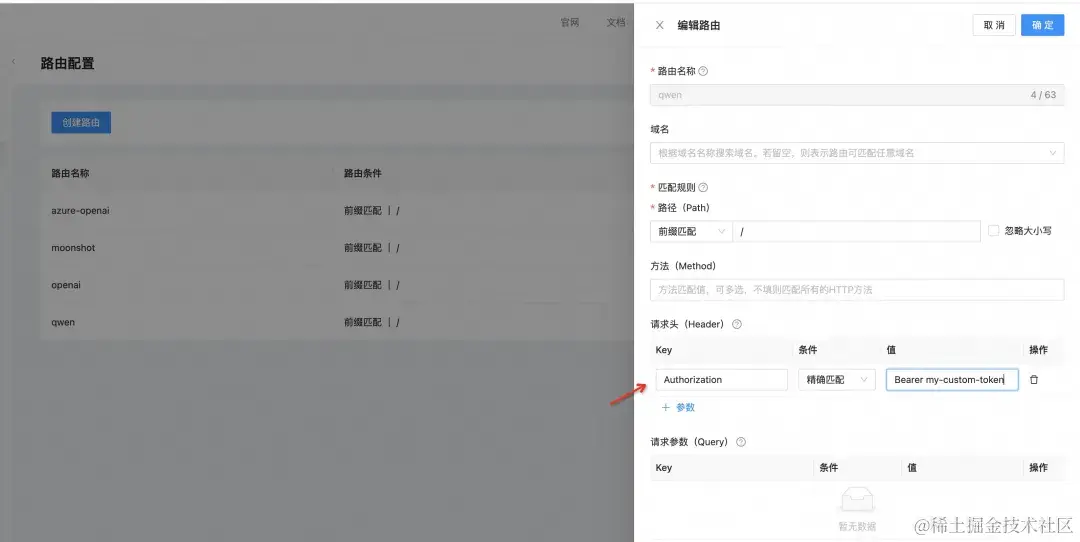
Task: Click the help icon next to 请求参数 (Query)
Action: [740, 442]
